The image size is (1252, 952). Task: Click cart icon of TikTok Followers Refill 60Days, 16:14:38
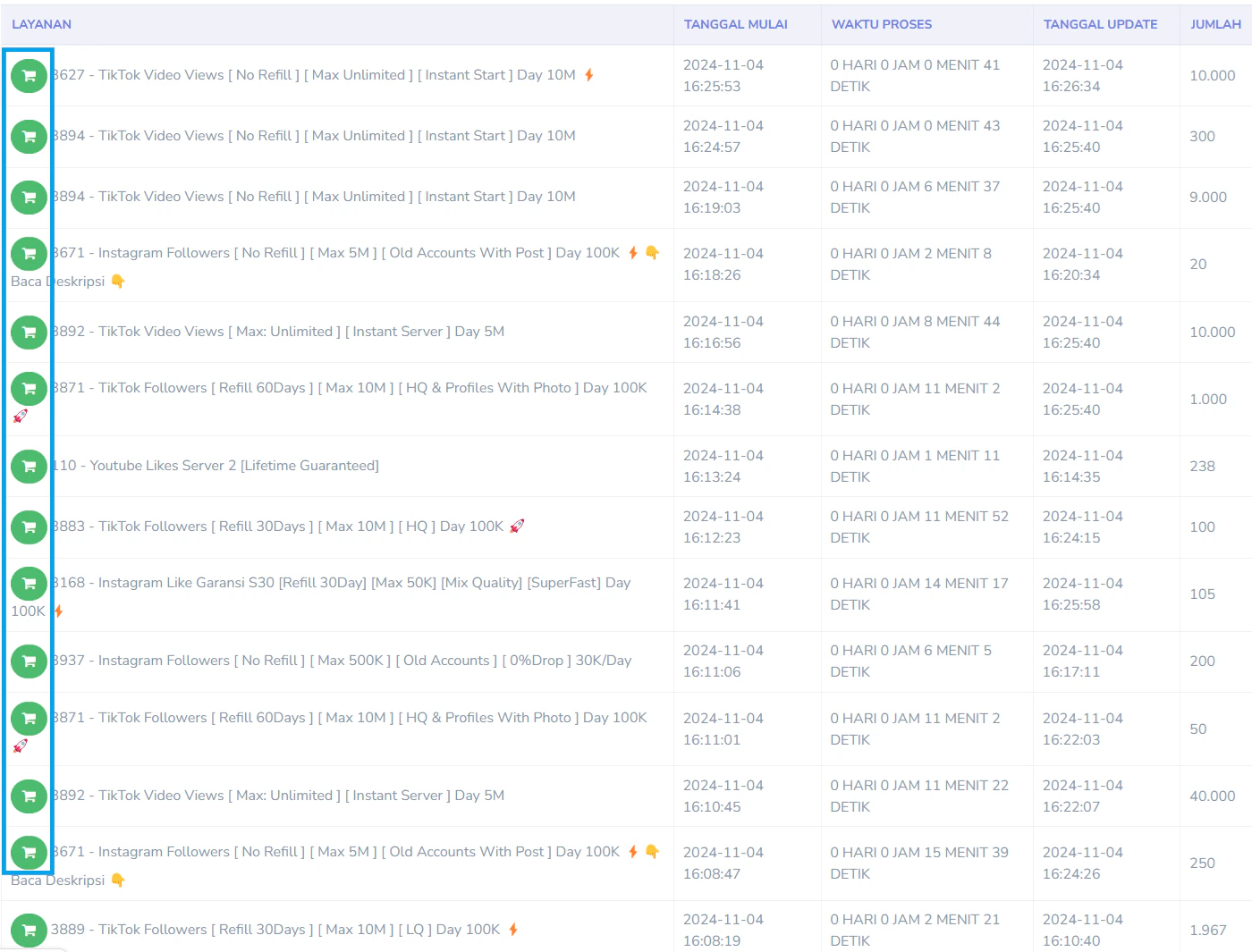pos(29,389)
